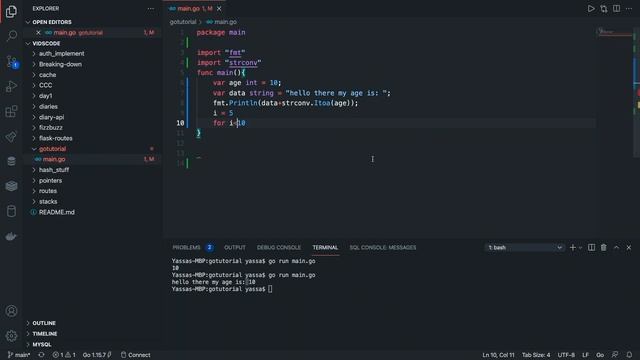Open Explorer Views and More Actions ellipsis

151,9
